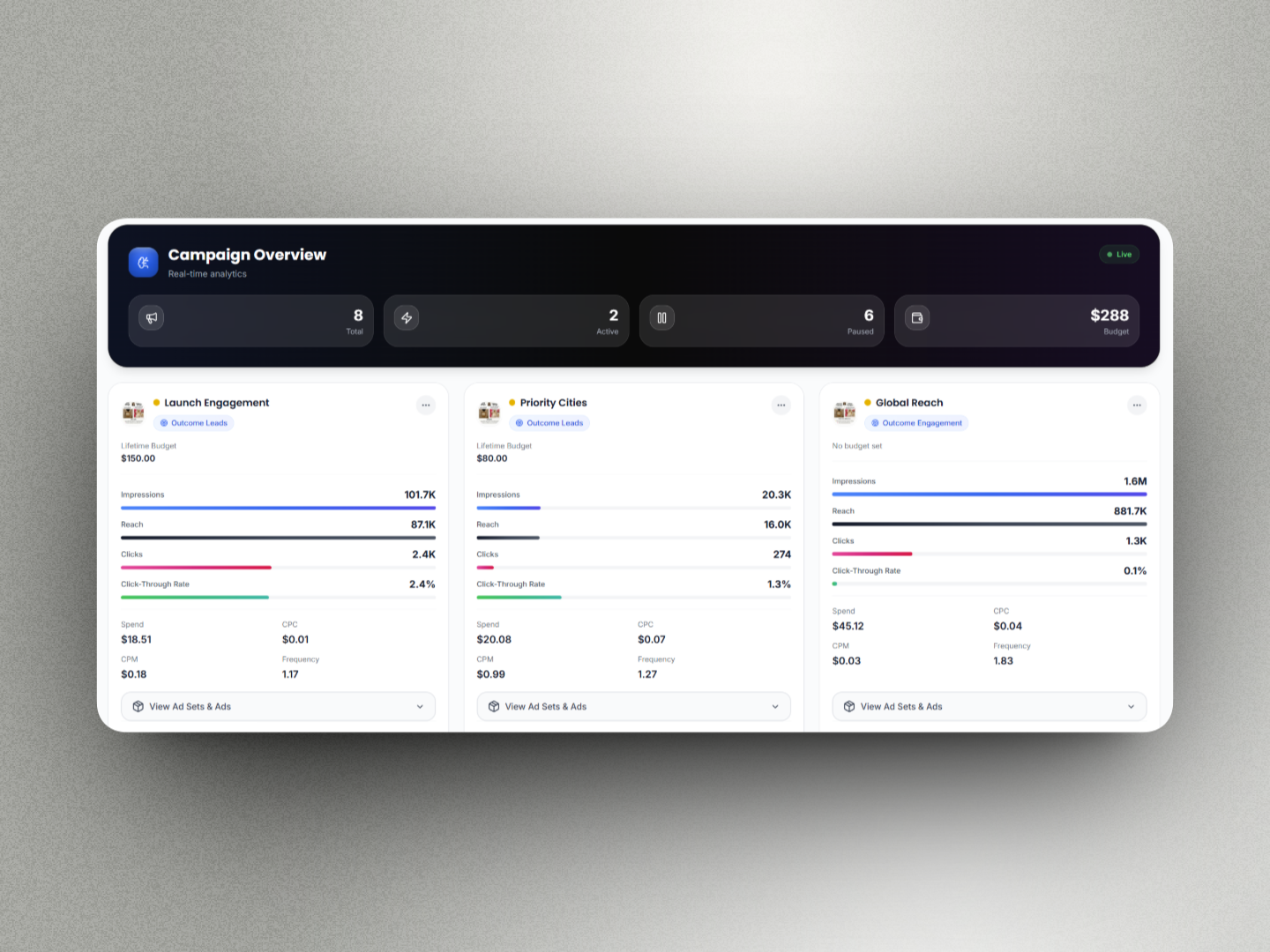Select the lightning bolt Active campaigns icon
1270x952 pixels.
407,318
